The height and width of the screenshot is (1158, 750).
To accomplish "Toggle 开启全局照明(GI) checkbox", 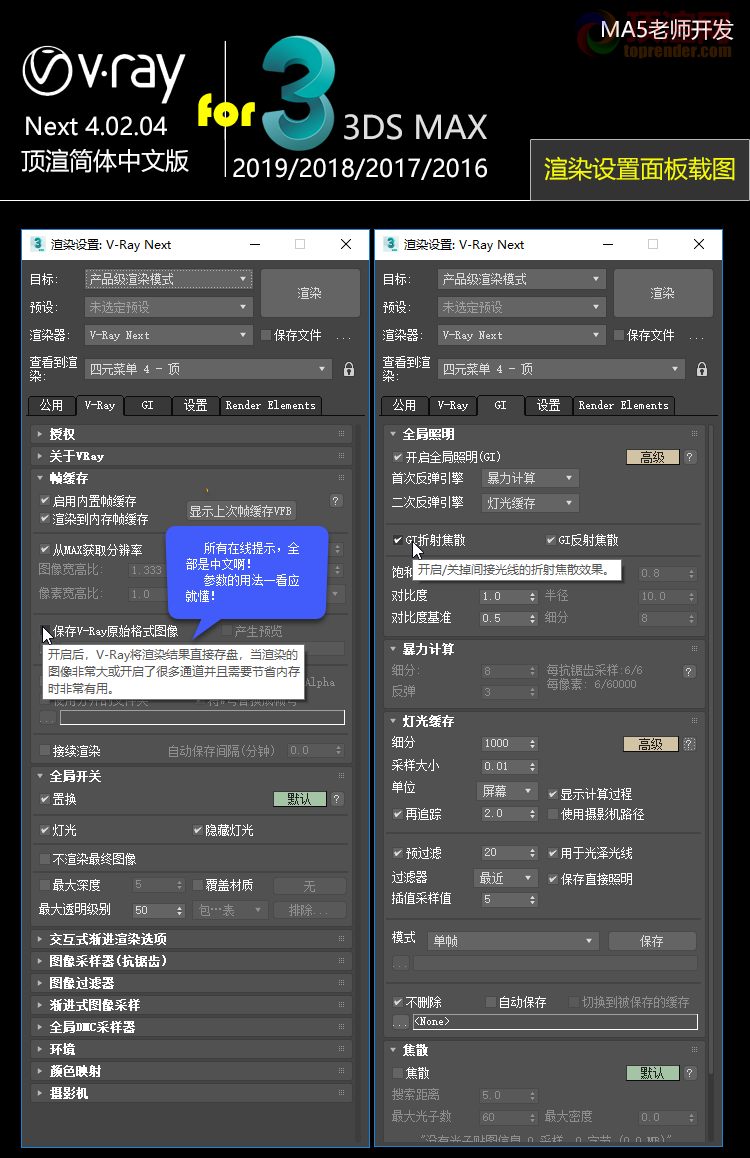I will click(x=398, y=457).
